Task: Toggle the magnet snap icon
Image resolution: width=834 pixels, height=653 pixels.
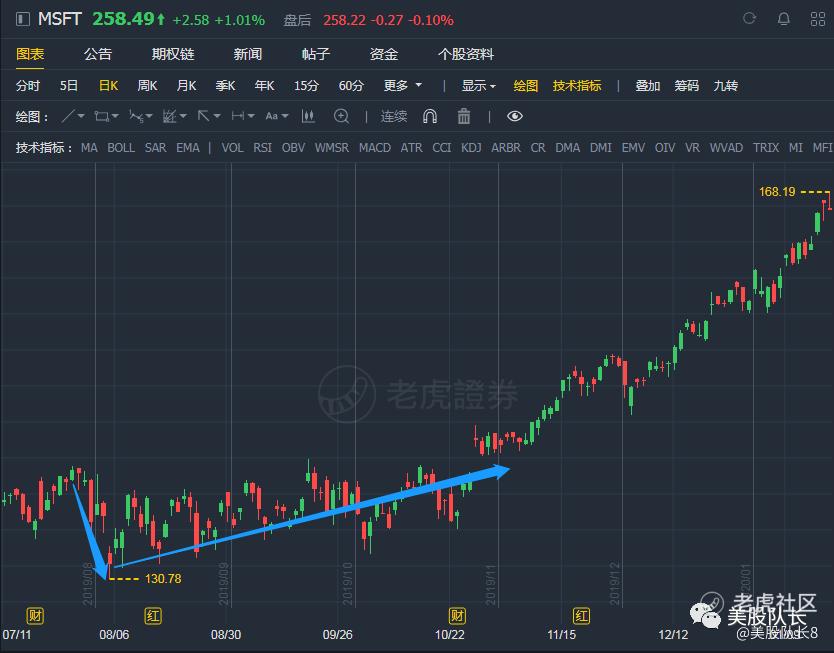Action: click(x=430, y=116)
